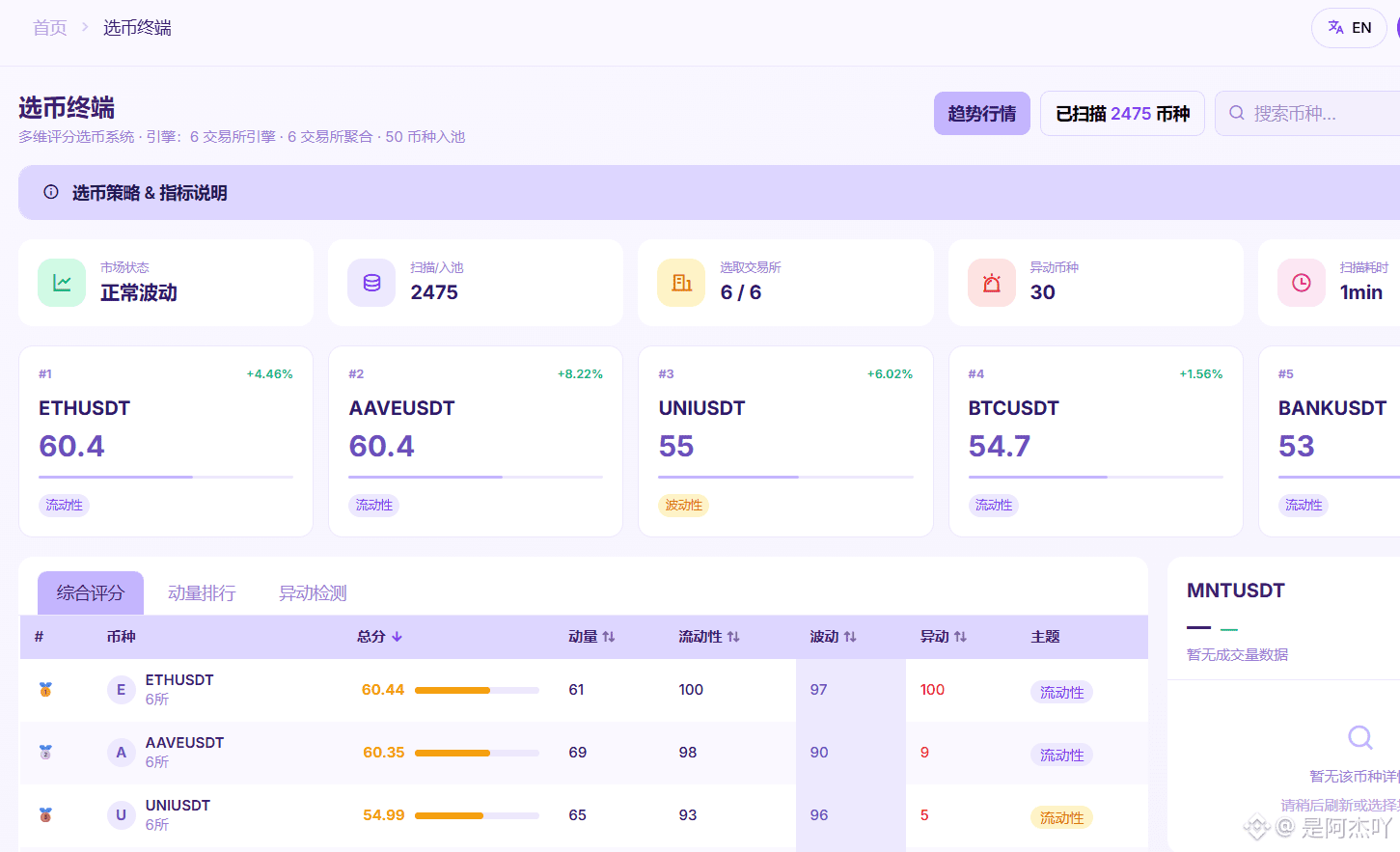Click the +6.02% change on the UNIUSDT card
The height and width of the screenshot is (852, 1400).
coord(890,374)
